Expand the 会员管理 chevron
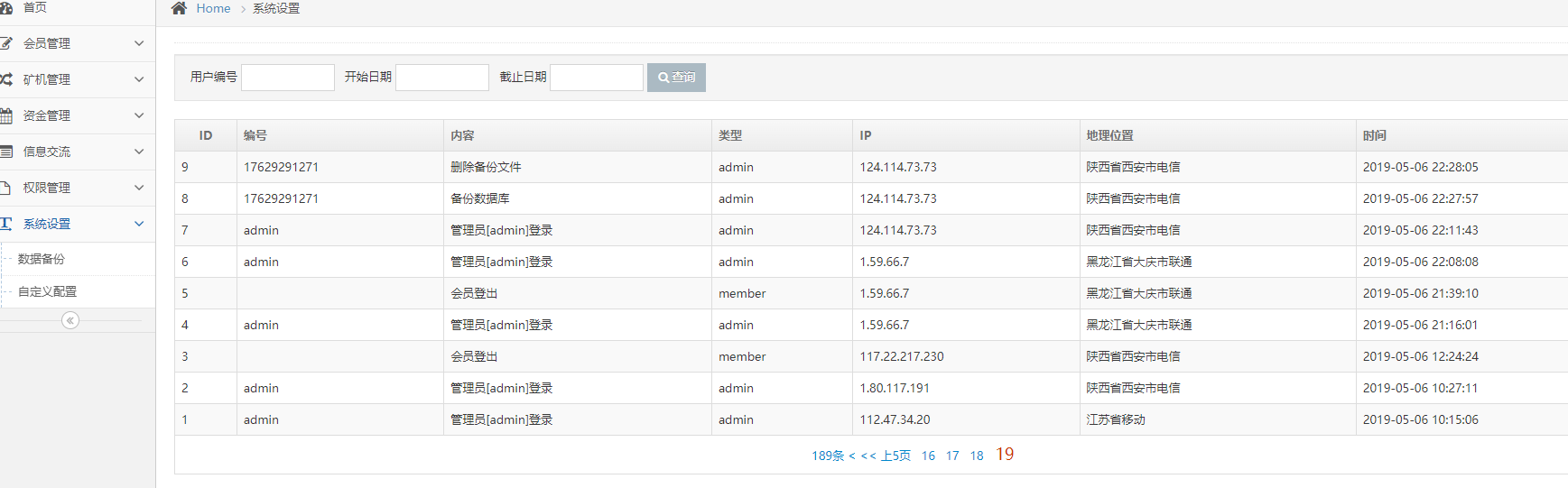 pos(139,43)
